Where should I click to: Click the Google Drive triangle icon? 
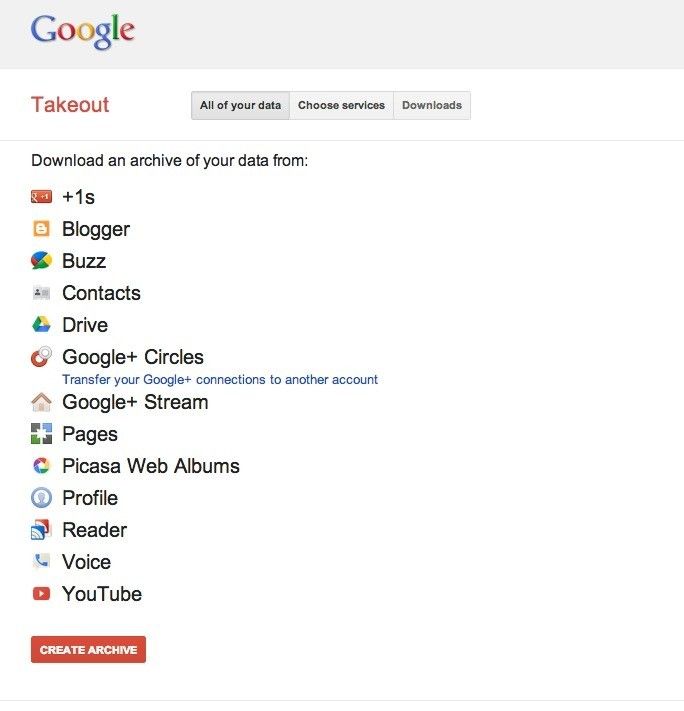point(41,325)
